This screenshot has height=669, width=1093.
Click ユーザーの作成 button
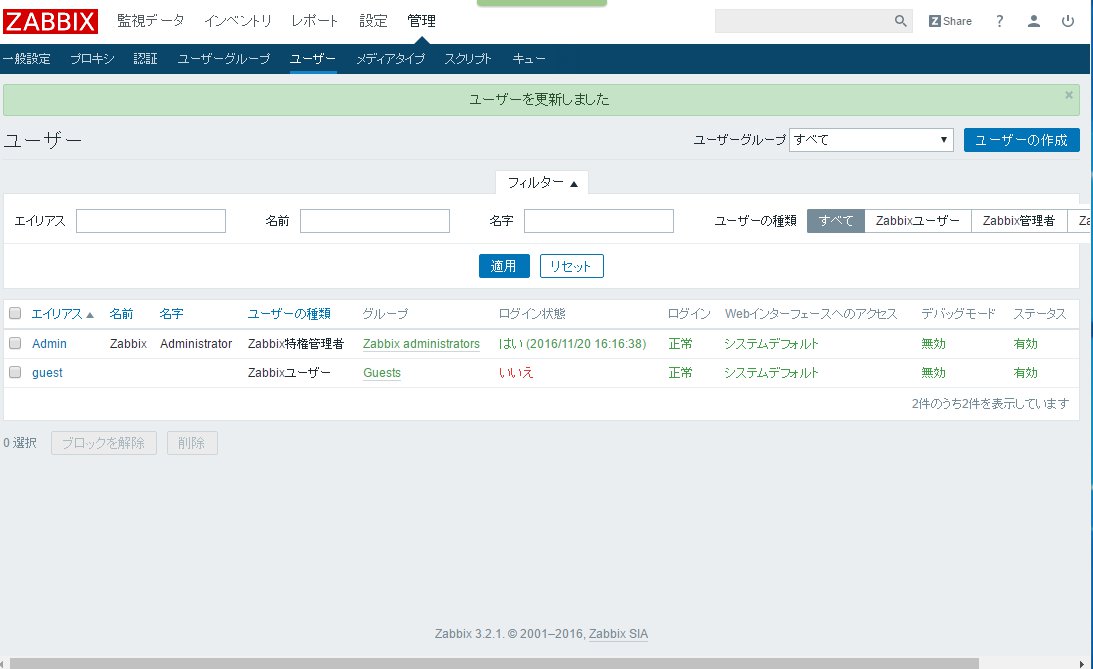(x=1021, y=140)
